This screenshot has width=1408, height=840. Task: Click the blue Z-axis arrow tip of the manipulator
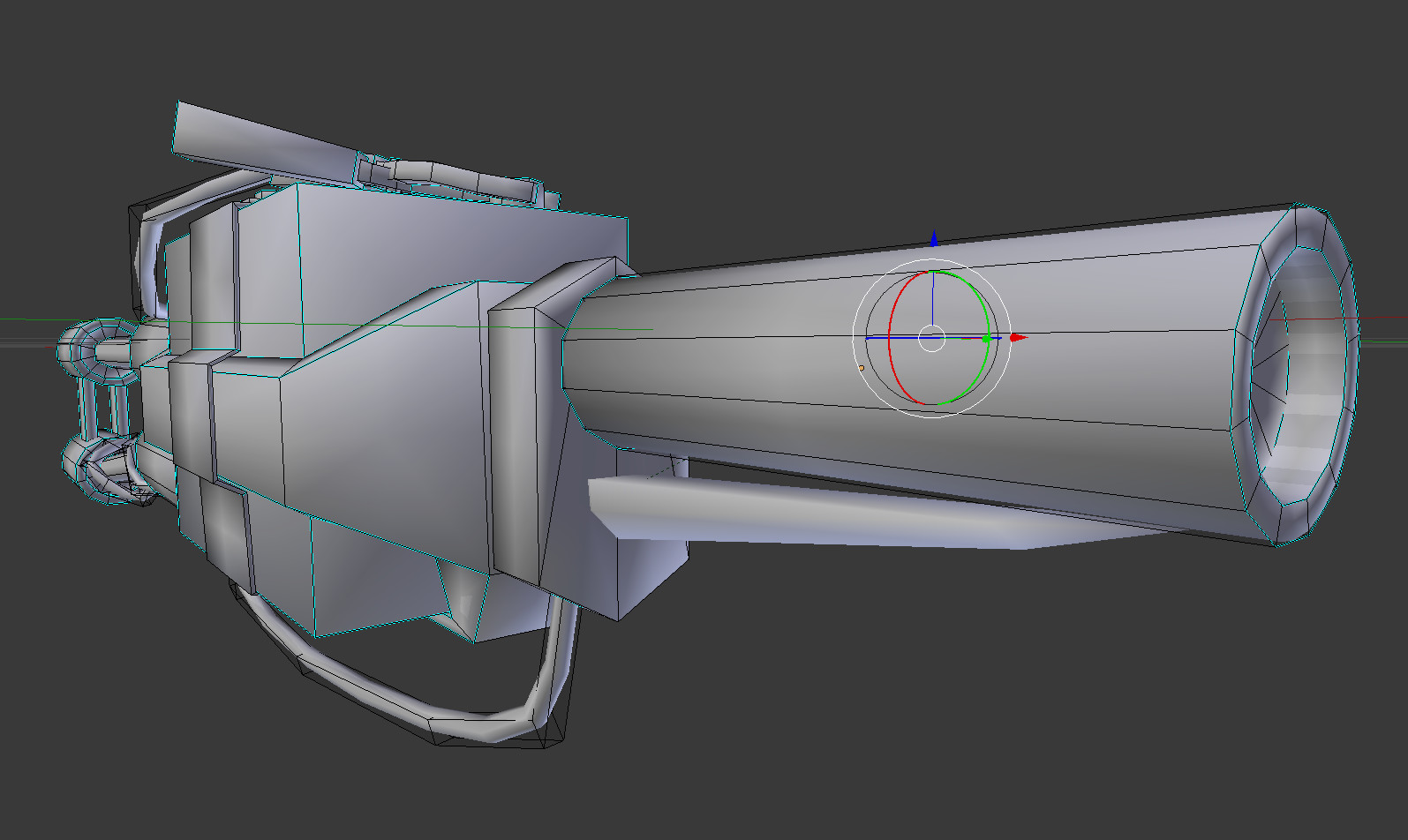pos(933,237)
